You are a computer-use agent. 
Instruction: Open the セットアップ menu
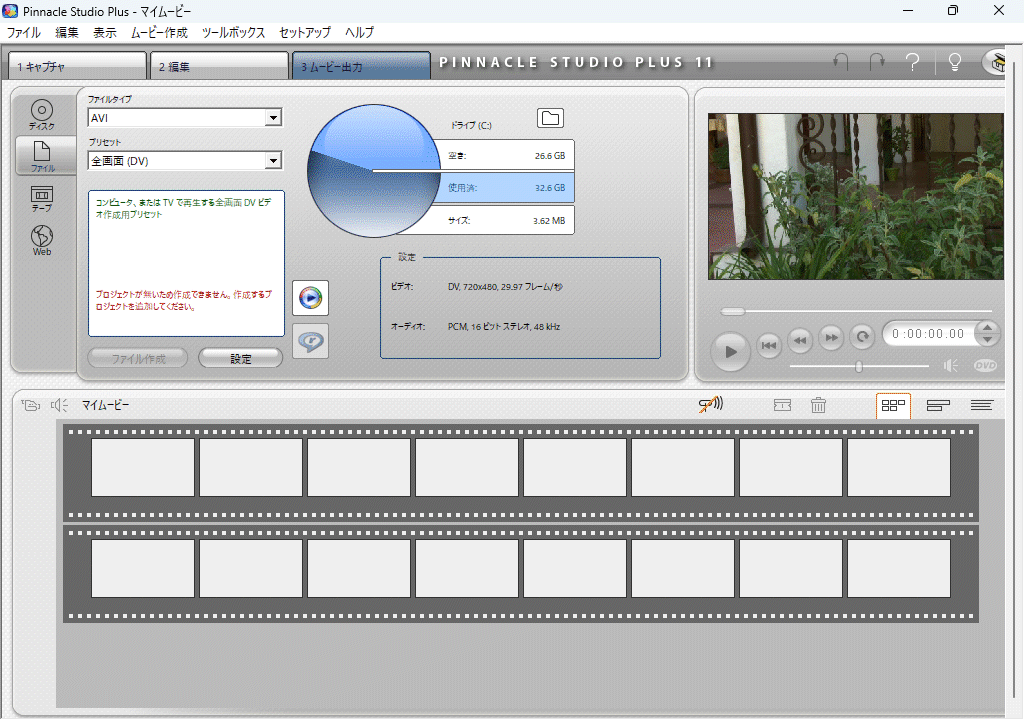pyautogui.click(x=305, y=33)
